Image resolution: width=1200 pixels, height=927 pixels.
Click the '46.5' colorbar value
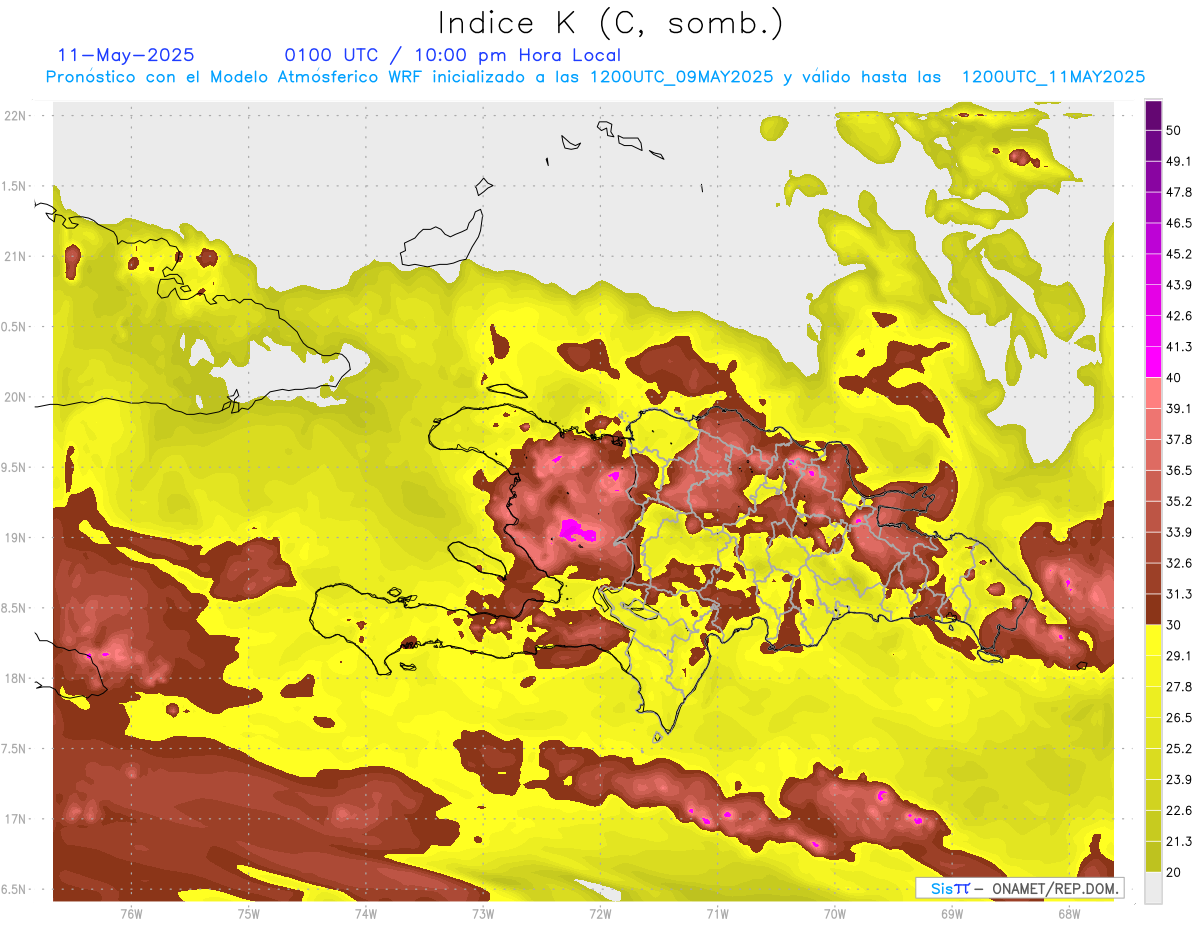click(x=1178, y=223)
